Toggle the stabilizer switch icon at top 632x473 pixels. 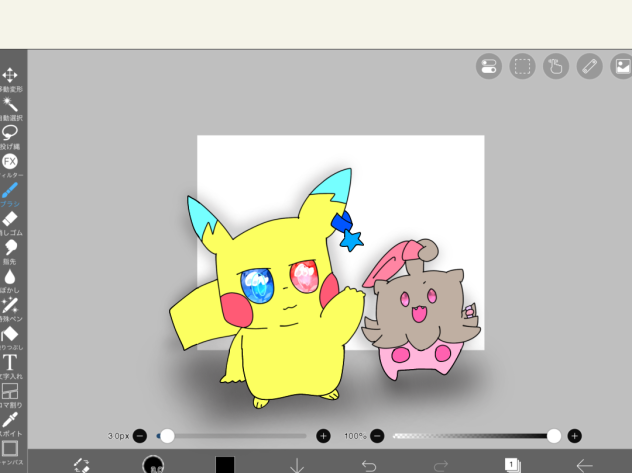point(489,66)
